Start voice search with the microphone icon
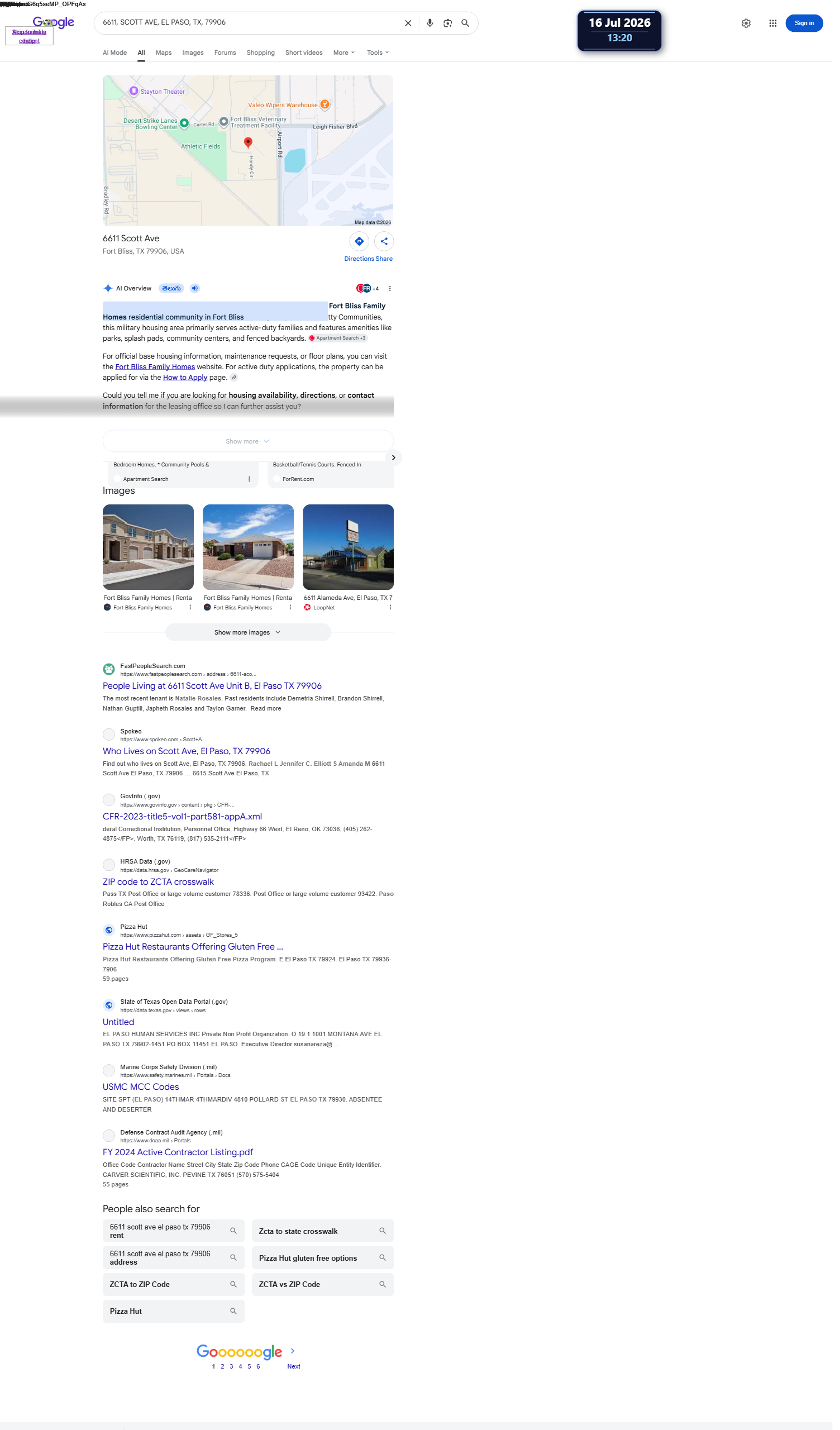Screen dimensions: 840x1430 [433, 23]
